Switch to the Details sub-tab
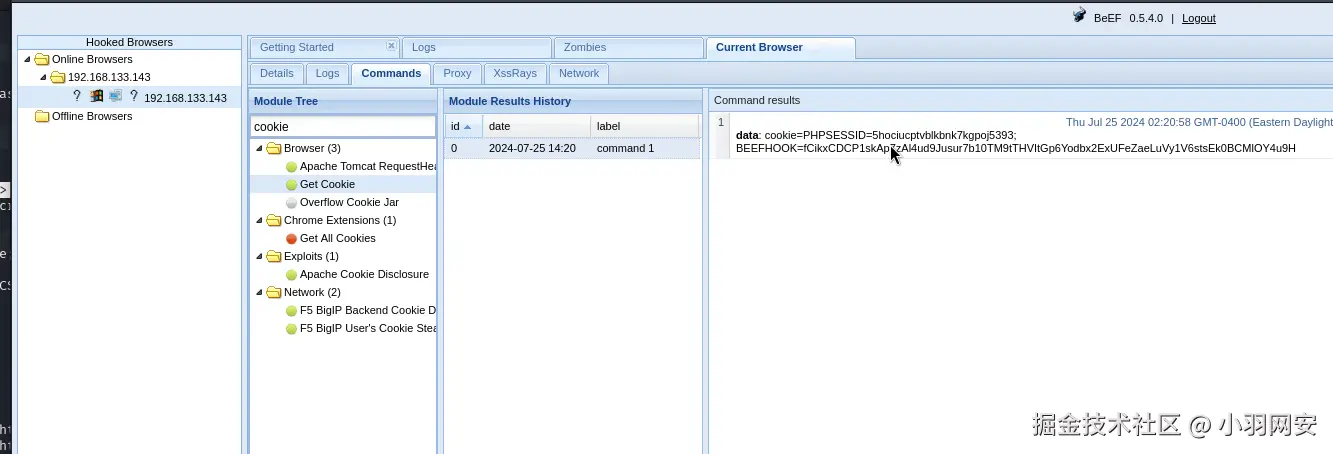Screen dimensions: 1333x454 click(277, 73)
